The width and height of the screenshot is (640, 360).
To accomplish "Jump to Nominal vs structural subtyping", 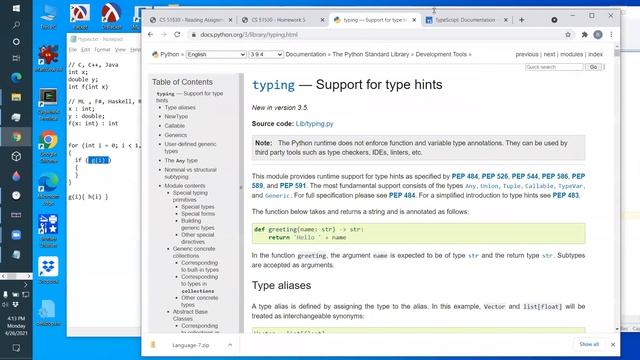I will click(190, 173).
